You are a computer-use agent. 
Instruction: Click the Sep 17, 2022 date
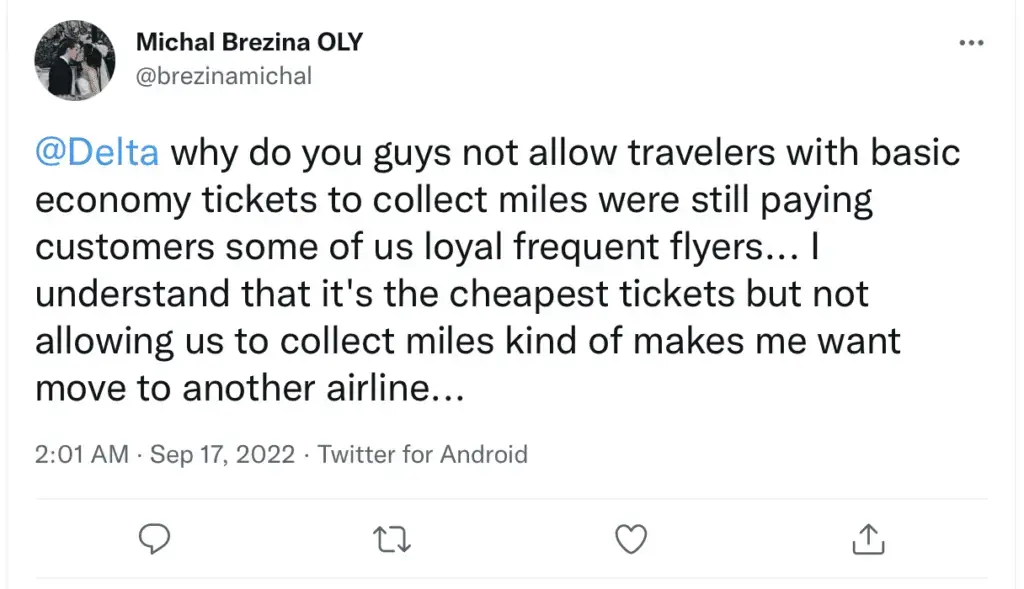222,454
